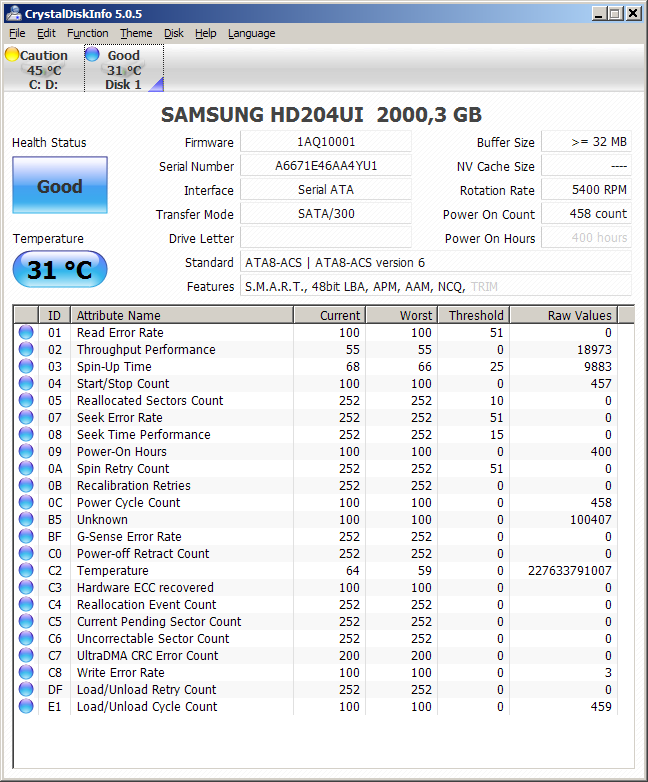Image resolution: width=648 pixels, height=782 pixels.
Task: Open the Disk menu
Action: pyautogui.click(x=174, y=33)
